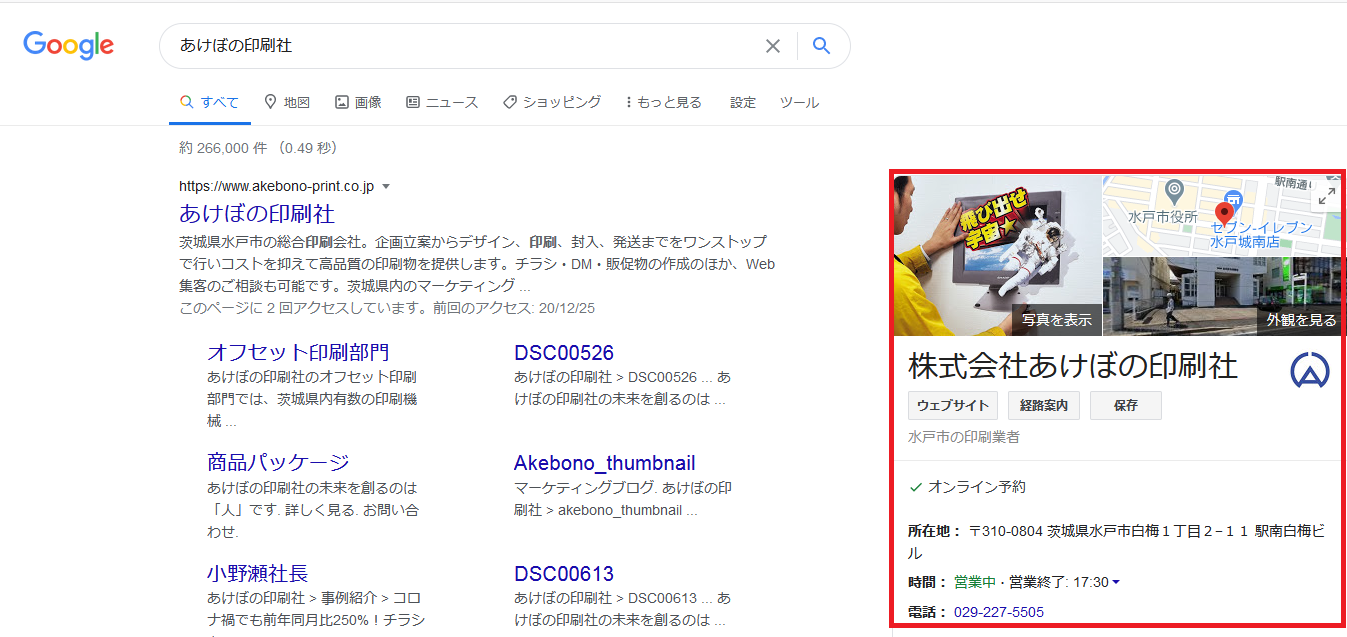The width and height of the screenshot is (1347, 637).
Task: Click the Google logo
Action: coord(68,45)
